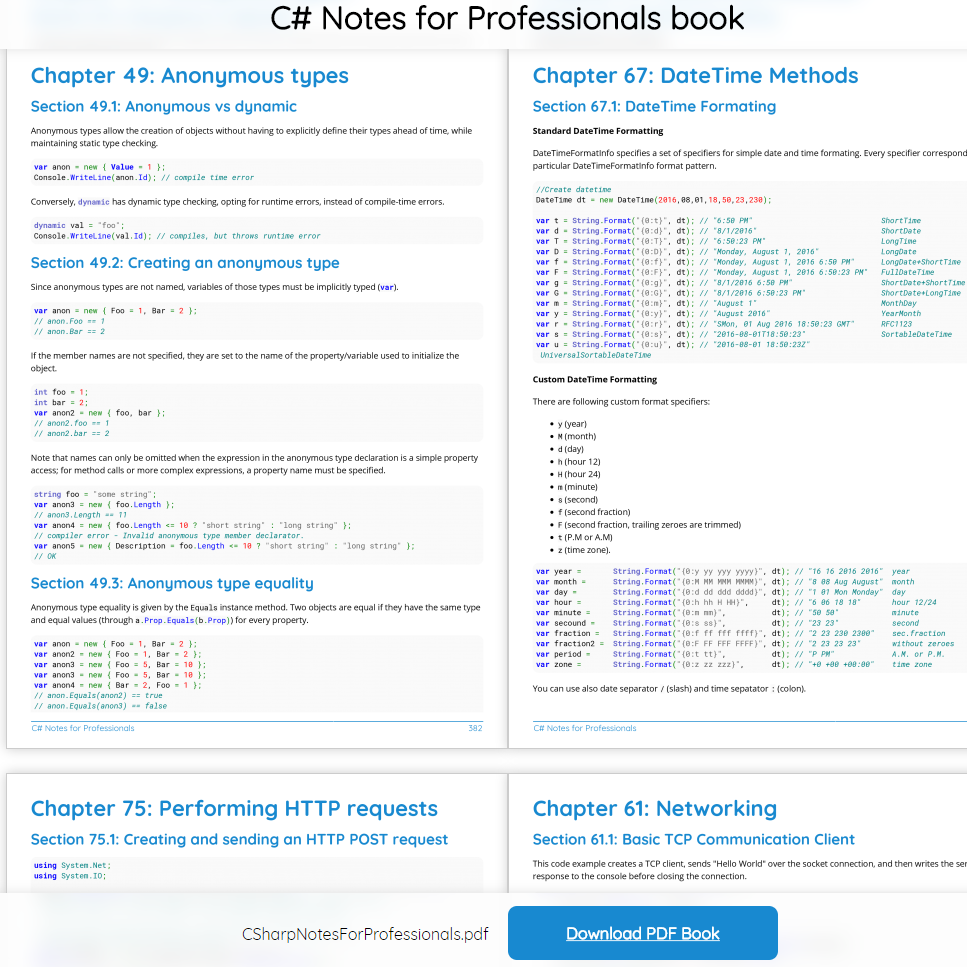Click the C# Notes for Professionals footer link
The height and width of the screenshot is (967, 967).
(82, 728)
